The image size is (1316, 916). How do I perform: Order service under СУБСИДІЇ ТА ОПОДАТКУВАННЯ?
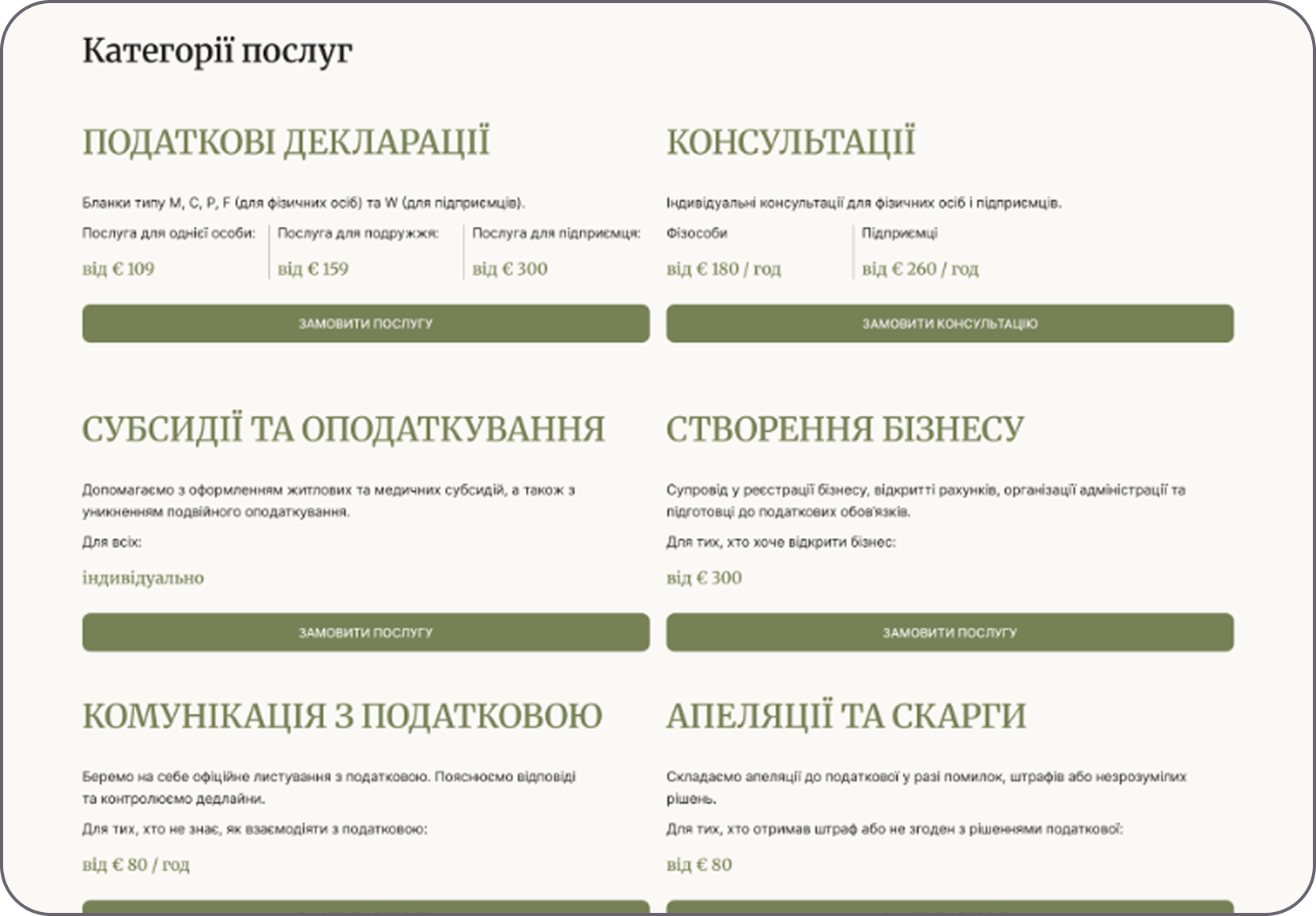pos(365,632)
